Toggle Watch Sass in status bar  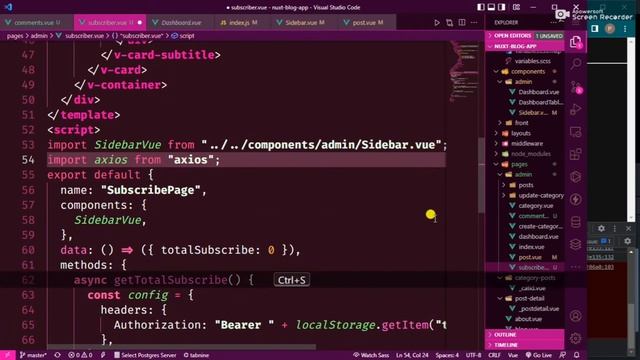[x=371, y=355]
